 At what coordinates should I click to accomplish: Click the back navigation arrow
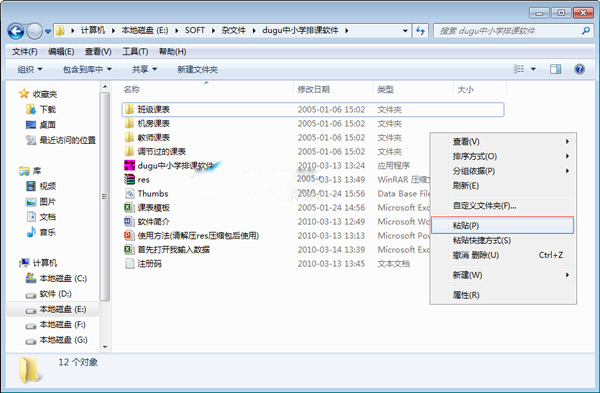(16, 31)
